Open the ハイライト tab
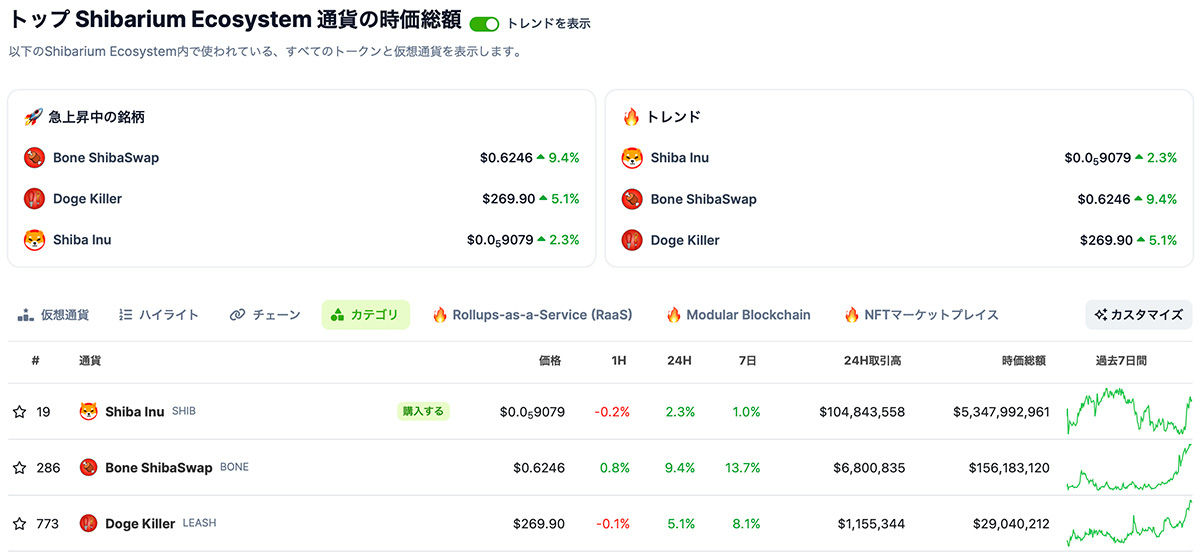This screenshot has width=1200, height=554. pyautogui.click(x=159, y=315)
